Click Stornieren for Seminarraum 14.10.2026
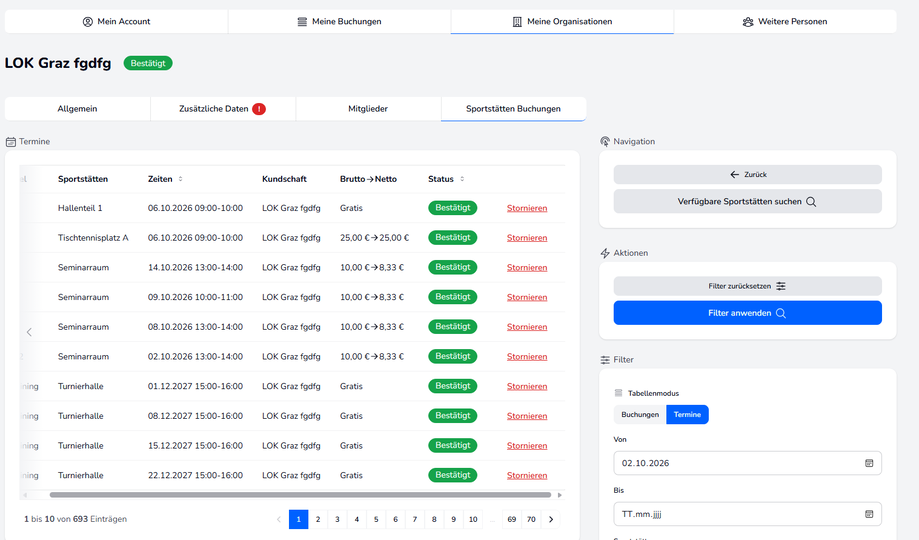Viewport: 919px width, 540px height. tap(527, 267)
